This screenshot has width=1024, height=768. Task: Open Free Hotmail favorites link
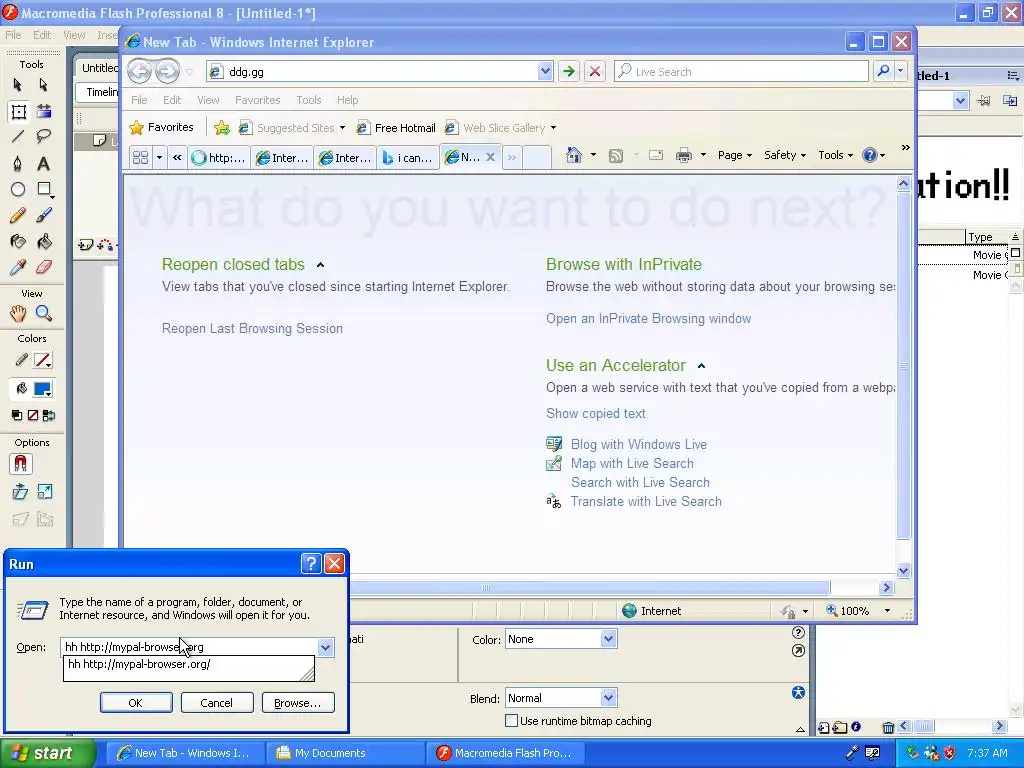point(396,128)
